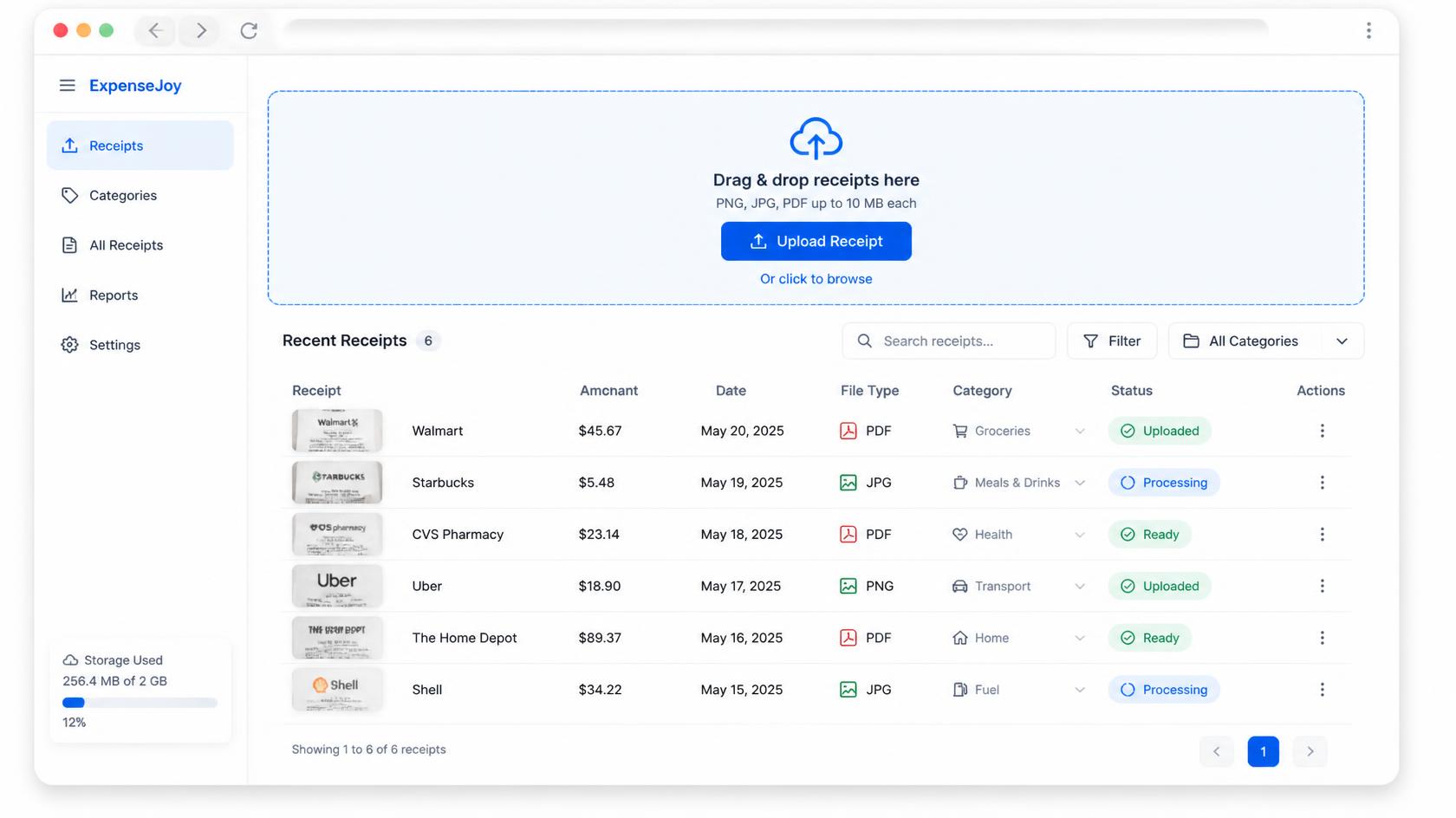This screenshot has width=1456, height=818.
Task: Click the PDF file icon in Walmart row
Action: click(848, 431)
